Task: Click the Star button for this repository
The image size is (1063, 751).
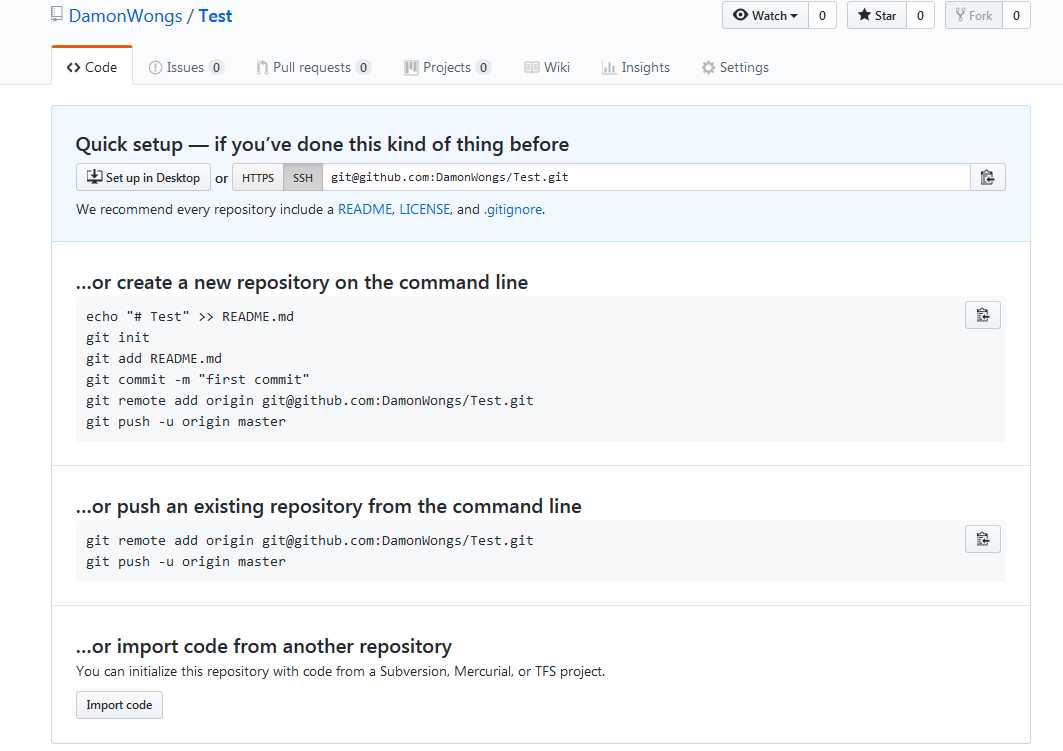Action: click(877, 16)
